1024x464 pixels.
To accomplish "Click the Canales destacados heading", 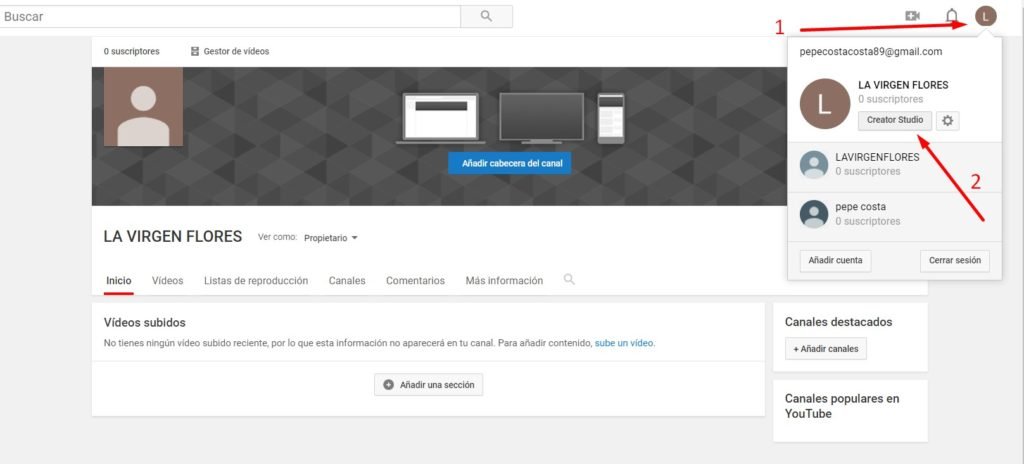I will click(x=839, y=322).
